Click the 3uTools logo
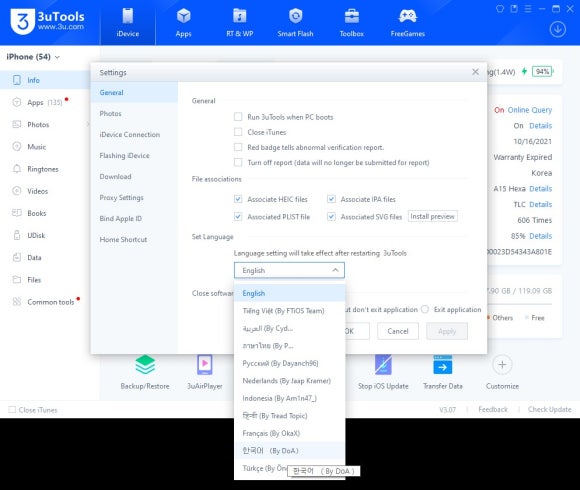The width and height of the screenshot is (580, 490). [47, 21]
